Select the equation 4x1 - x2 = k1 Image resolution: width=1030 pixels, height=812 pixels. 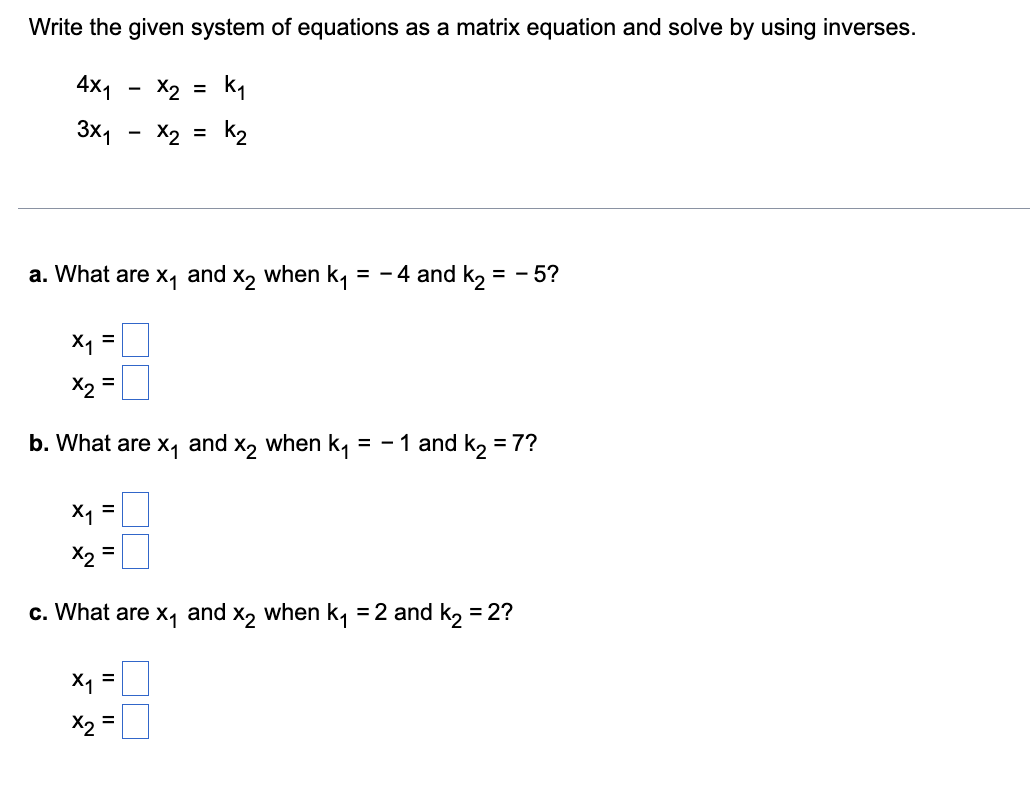coord(160,88)
